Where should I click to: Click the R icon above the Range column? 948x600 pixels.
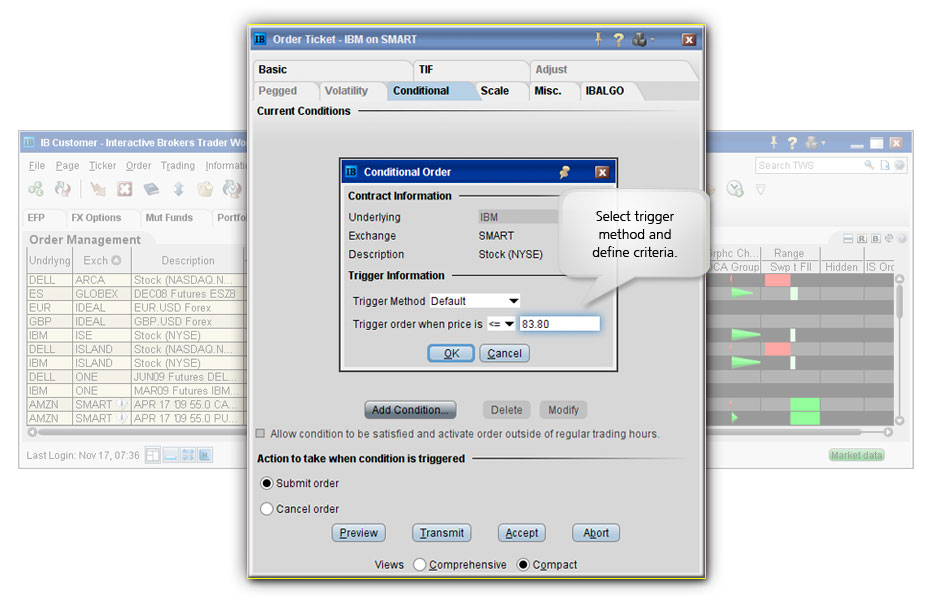click(862, 239)
